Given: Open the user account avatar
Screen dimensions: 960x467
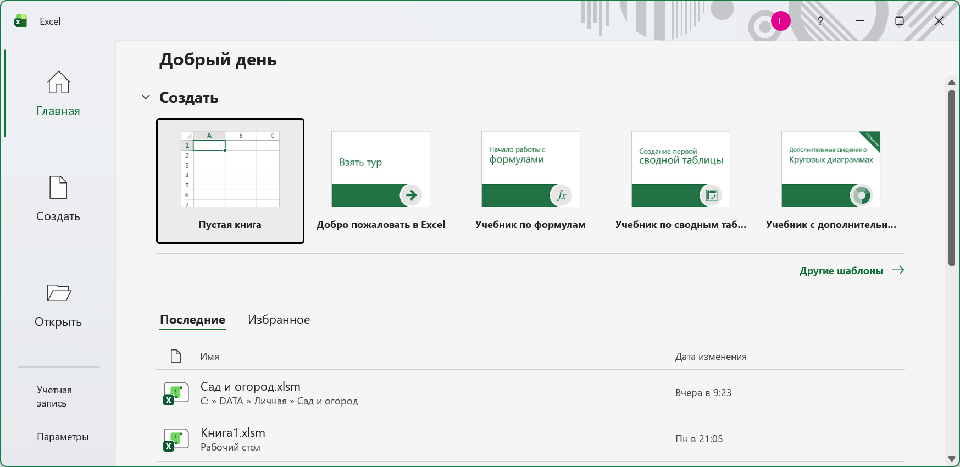Looking at the screenshot, I should point(780,21).
